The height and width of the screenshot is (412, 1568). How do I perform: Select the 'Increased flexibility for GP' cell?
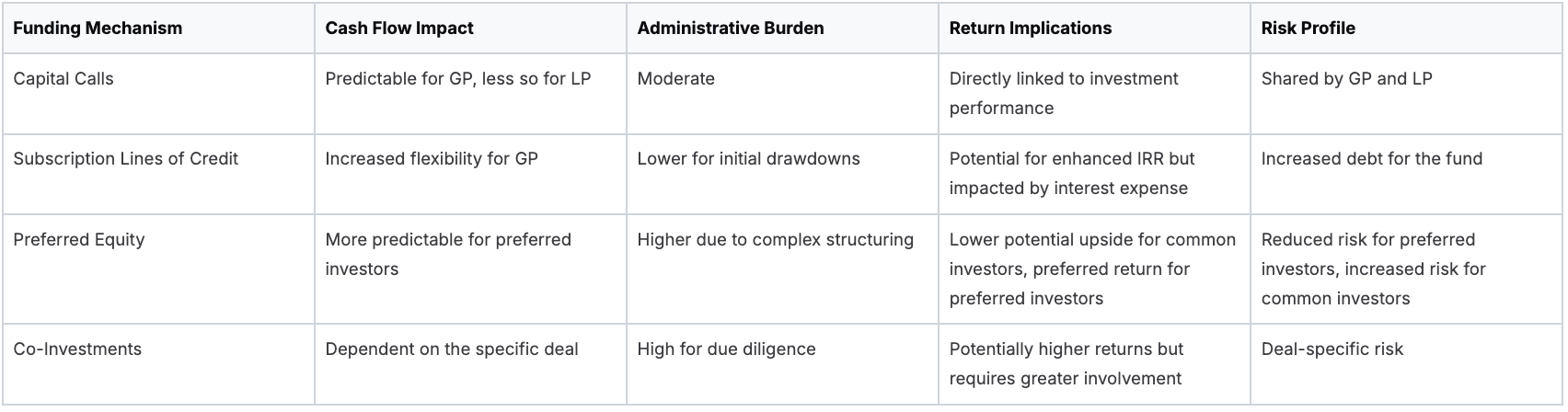click(432, 159)
